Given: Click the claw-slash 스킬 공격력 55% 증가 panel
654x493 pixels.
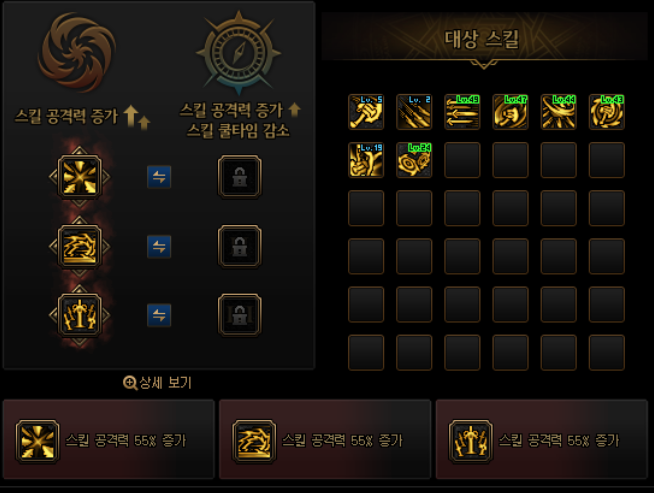Looking at the screenshot, I should click(x=325, y=439).
